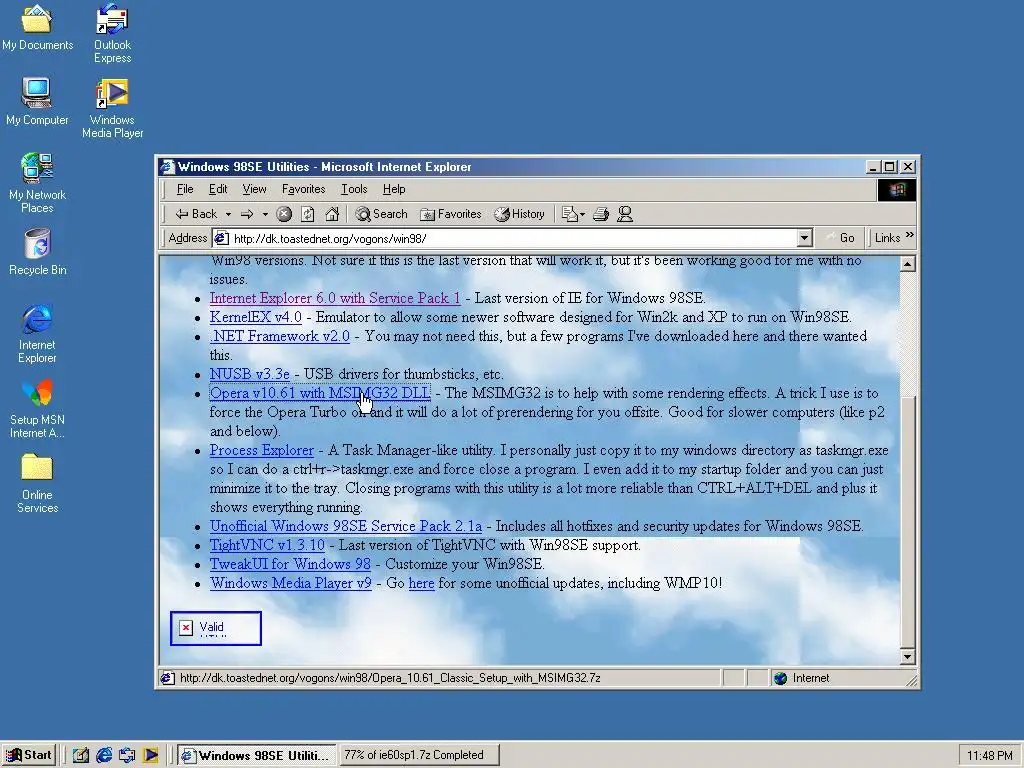Select My Network Places icon
This screenshot has height=768, width=1024.
click(37, 183)
